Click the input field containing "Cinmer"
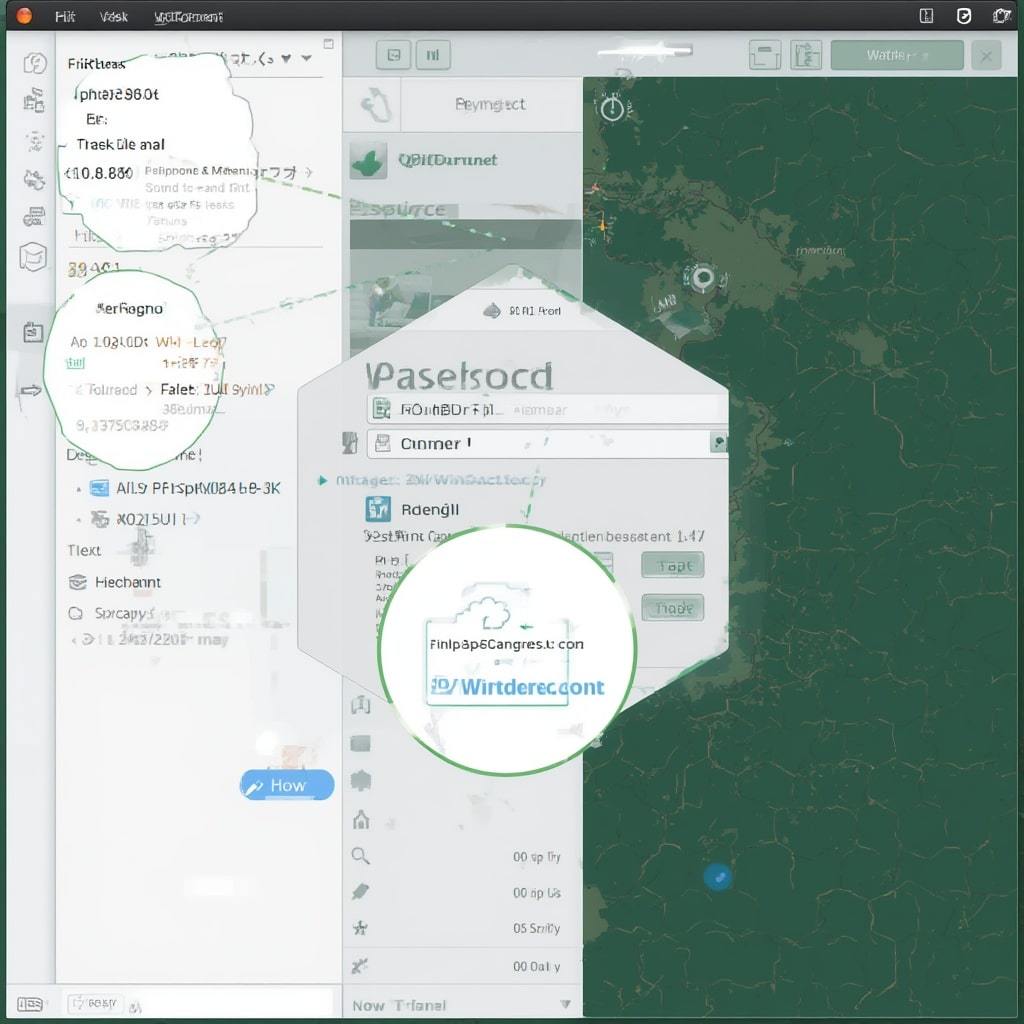The width and height of the screenshot is (1024, 1024). click(546, 443)
